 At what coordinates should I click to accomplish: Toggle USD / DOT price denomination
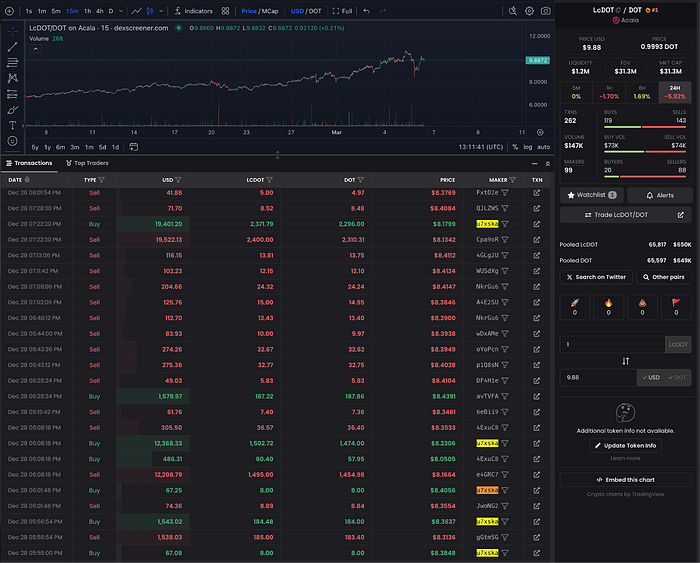coord(306,11)
